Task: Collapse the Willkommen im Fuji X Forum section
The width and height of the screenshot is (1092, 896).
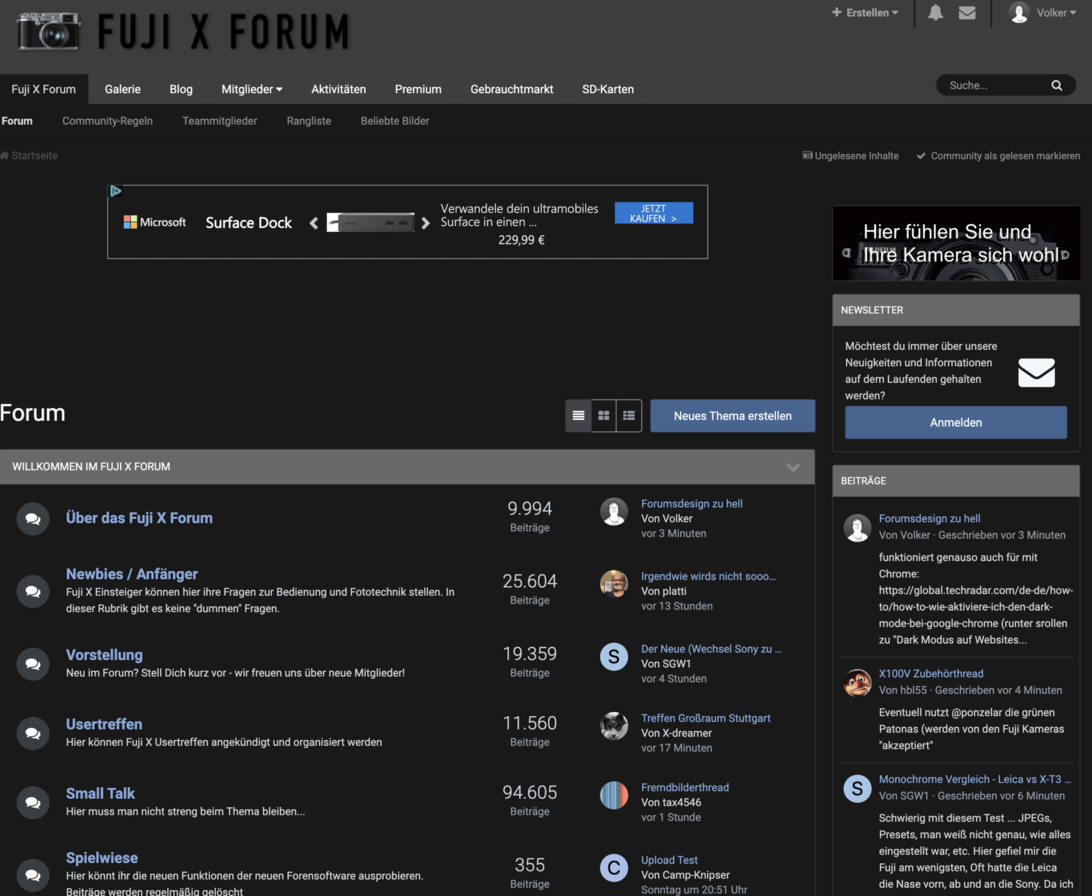Action: [793, 467]
